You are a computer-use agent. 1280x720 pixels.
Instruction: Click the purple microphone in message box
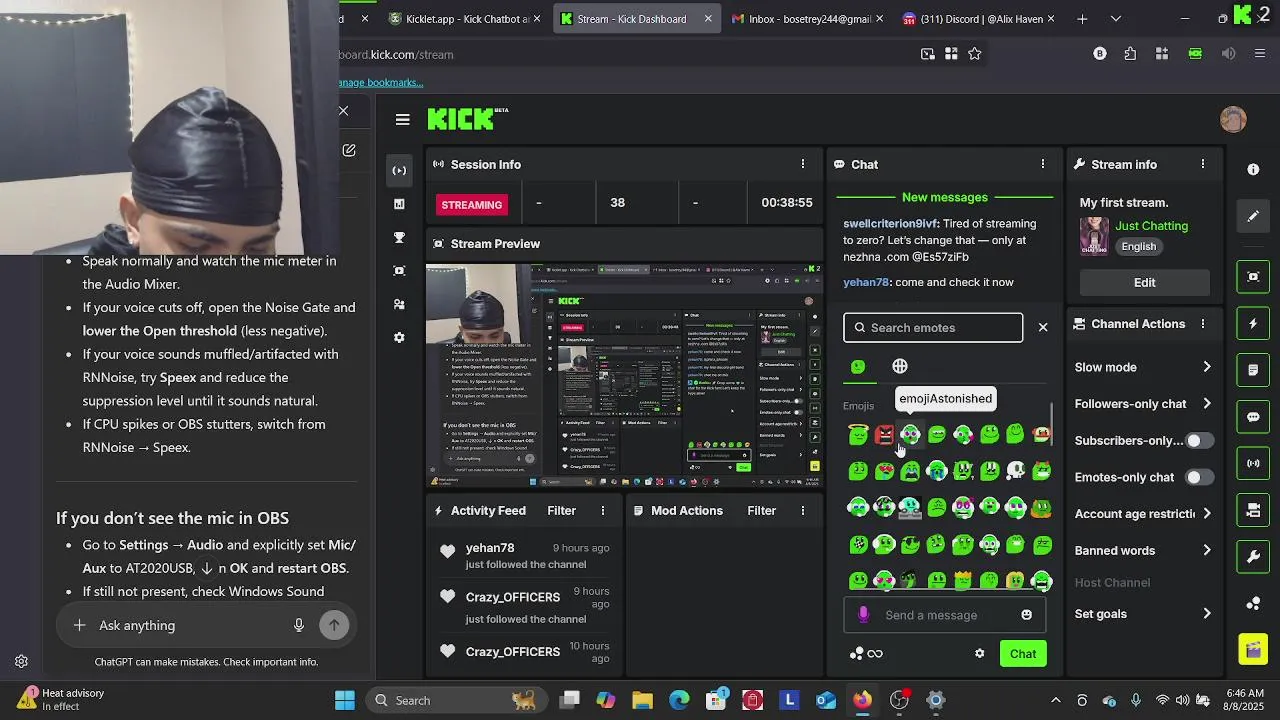[864, 615]
